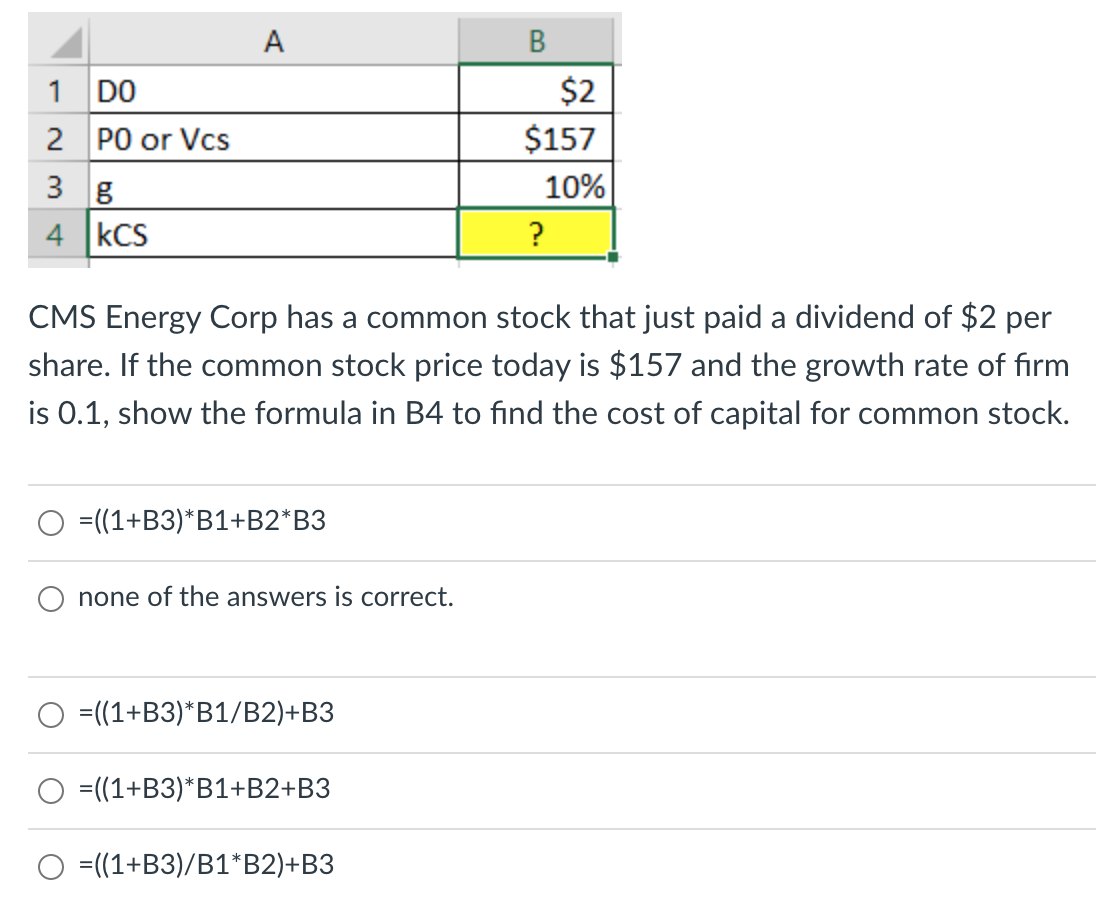This screenshot has height=910, width=1106.
Task: Select cell A4 labeled kCS
Action: 270,233
